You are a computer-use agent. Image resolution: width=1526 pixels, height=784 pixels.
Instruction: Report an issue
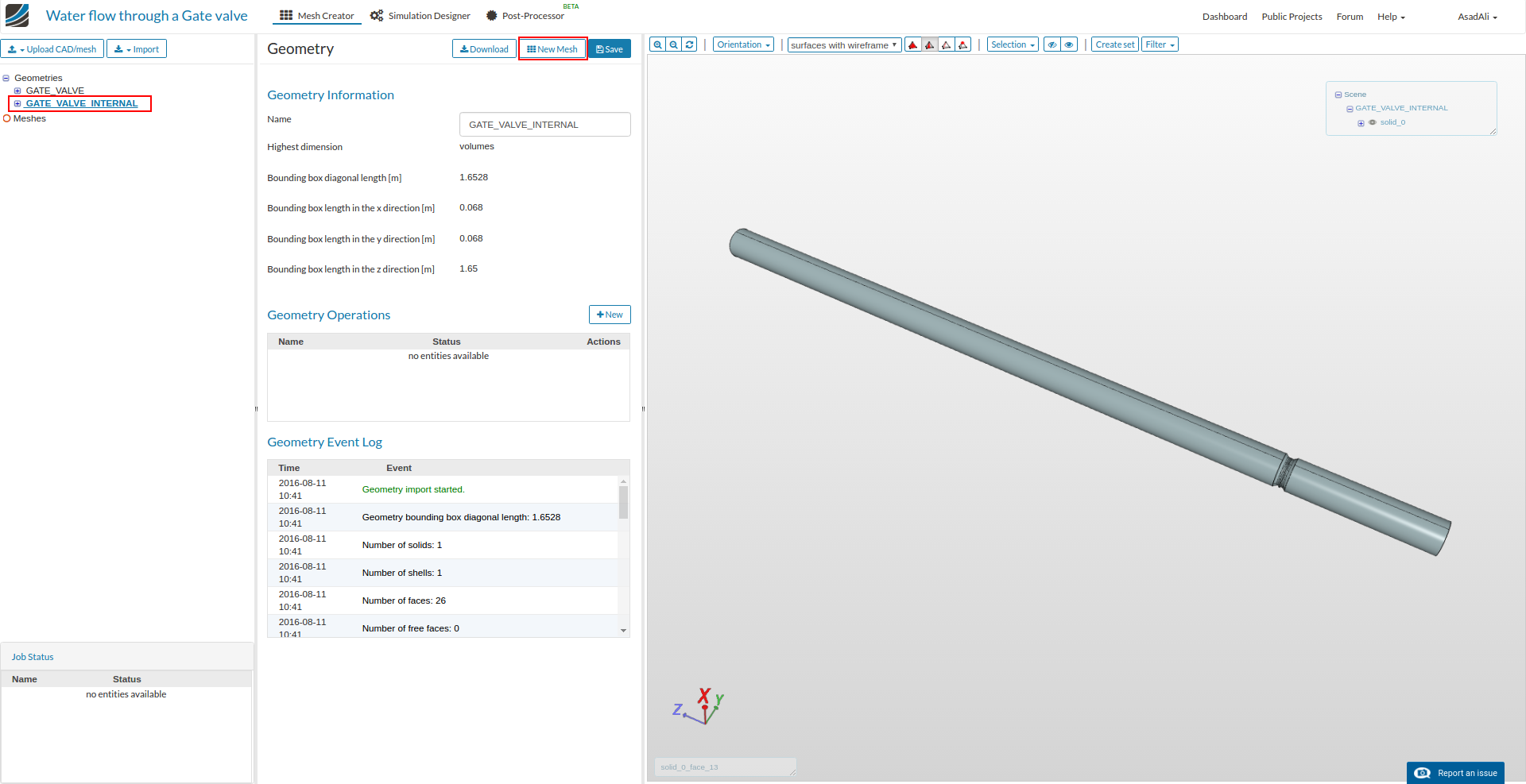click(1455, 773)
